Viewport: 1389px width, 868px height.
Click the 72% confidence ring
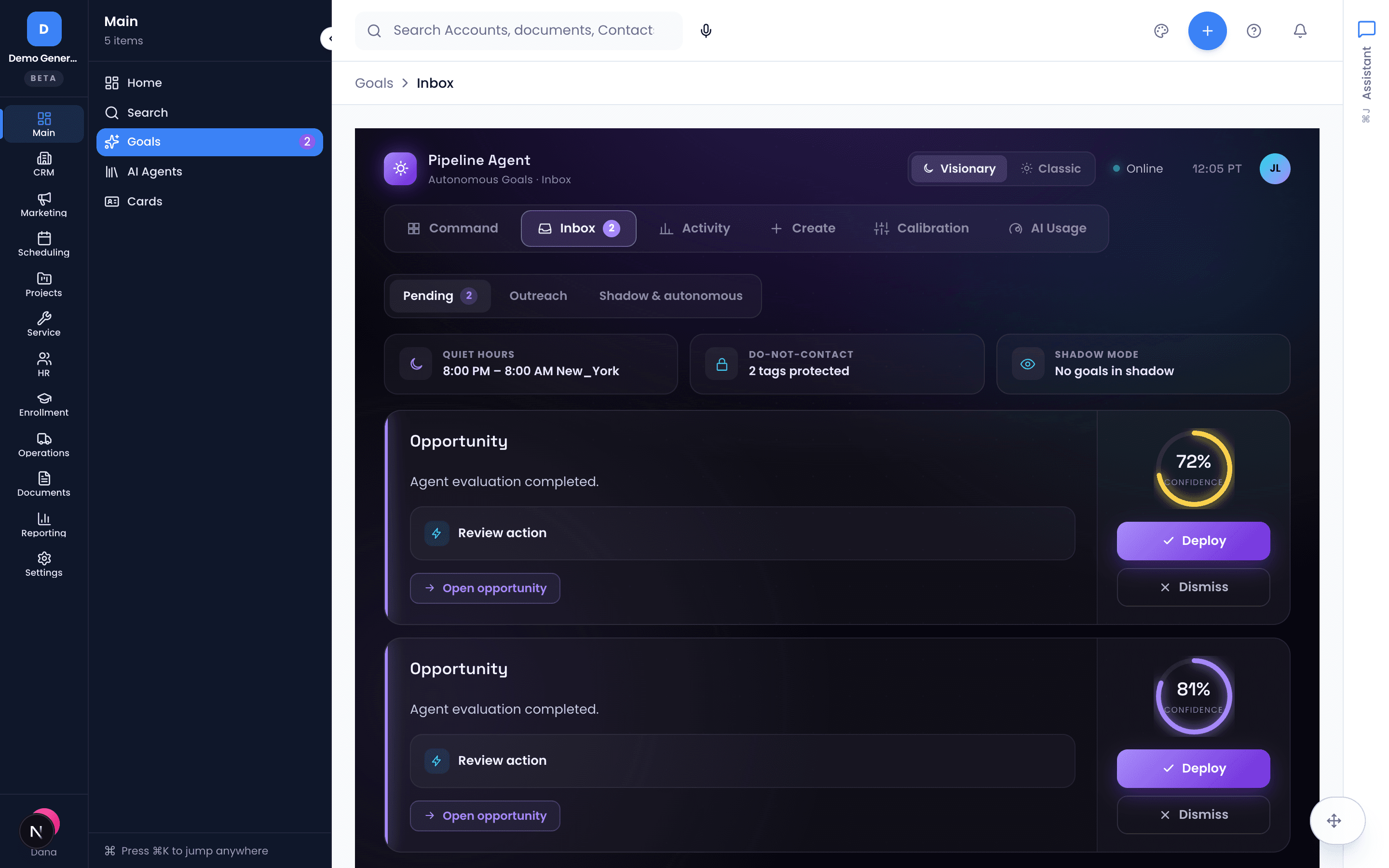tap(1193, 468)
